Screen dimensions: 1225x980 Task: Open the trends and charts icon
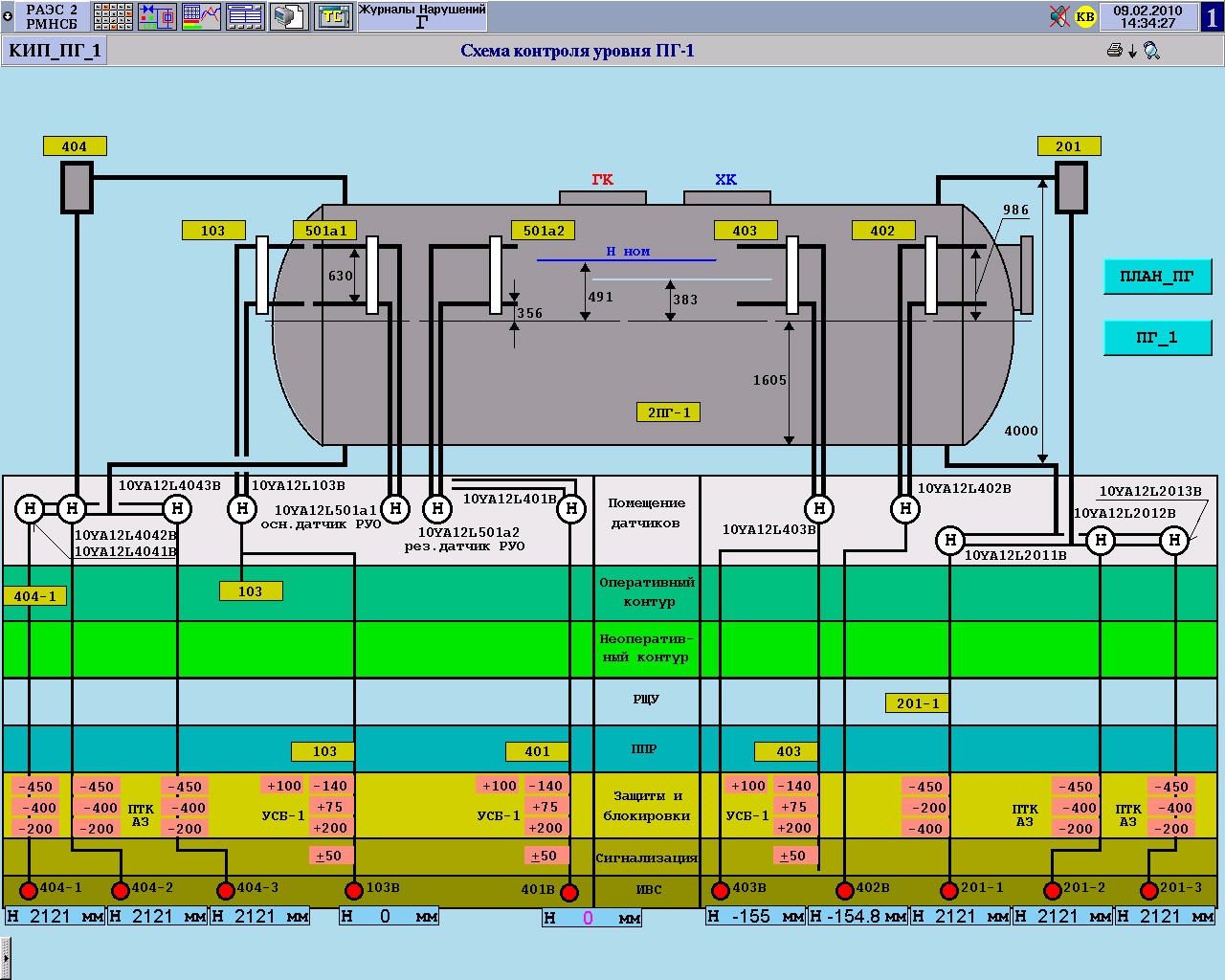click(201, 16)
